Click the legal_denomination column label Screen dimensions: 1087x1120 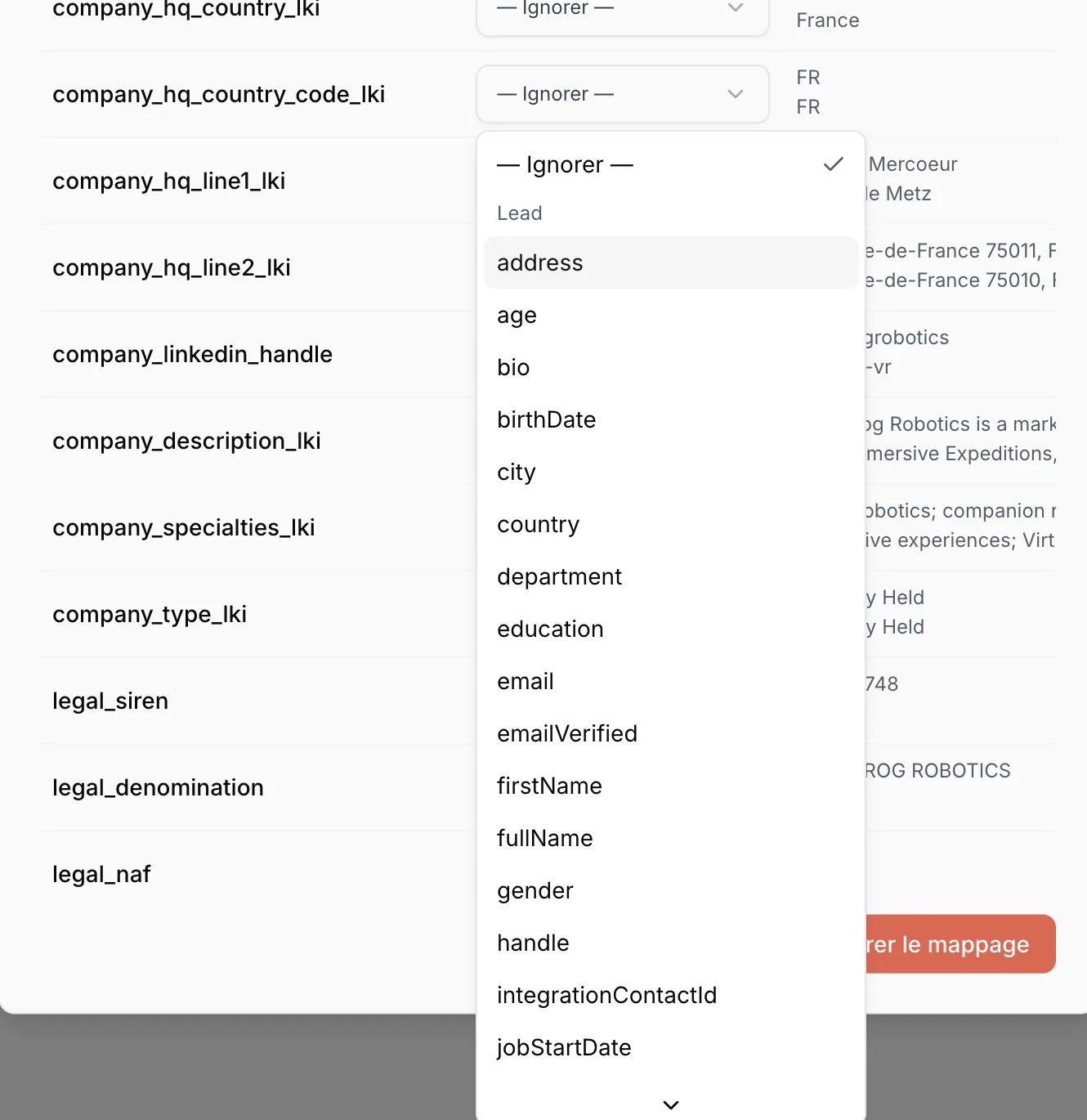159,787
